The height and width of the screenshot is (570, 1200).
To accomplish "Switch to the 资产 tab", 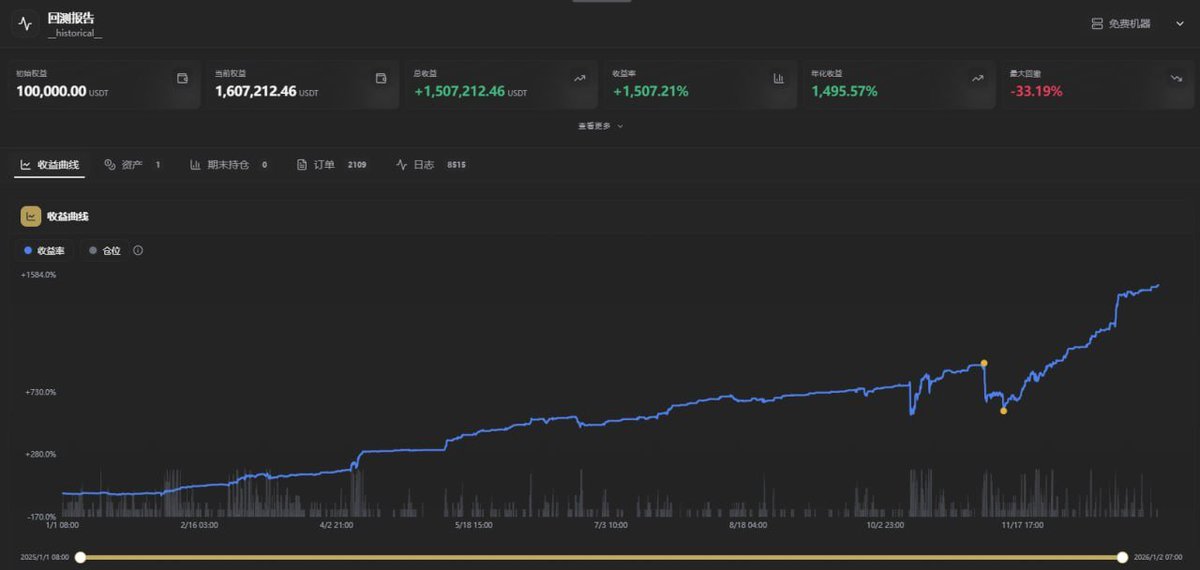I will [x=131, y=165].
